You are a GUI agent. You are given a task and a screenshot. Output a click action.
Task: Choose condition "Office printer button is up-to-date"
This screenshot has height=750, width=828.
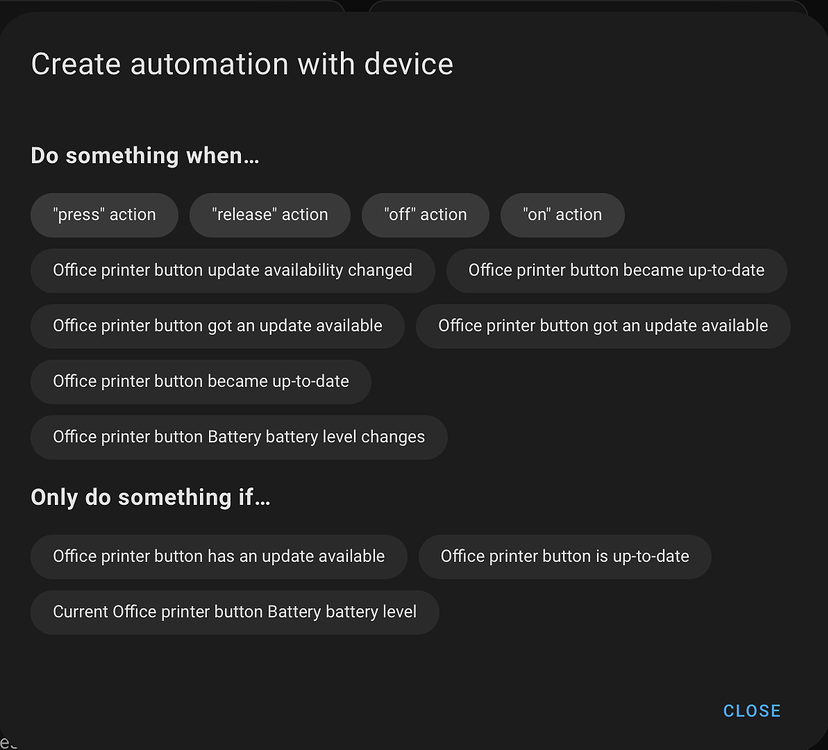click(564, 556)
